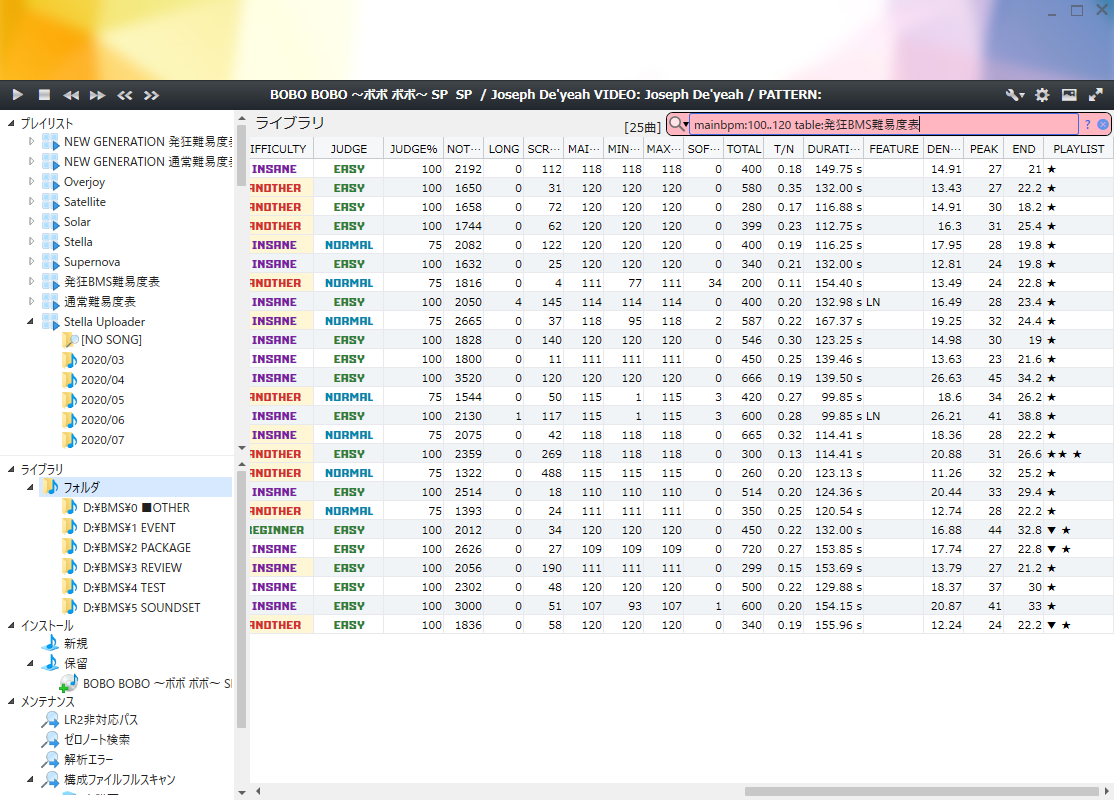1114x800 pixels.
Task: Open LR2非対応パス maintenance search
Action: [x=101, y=720]
